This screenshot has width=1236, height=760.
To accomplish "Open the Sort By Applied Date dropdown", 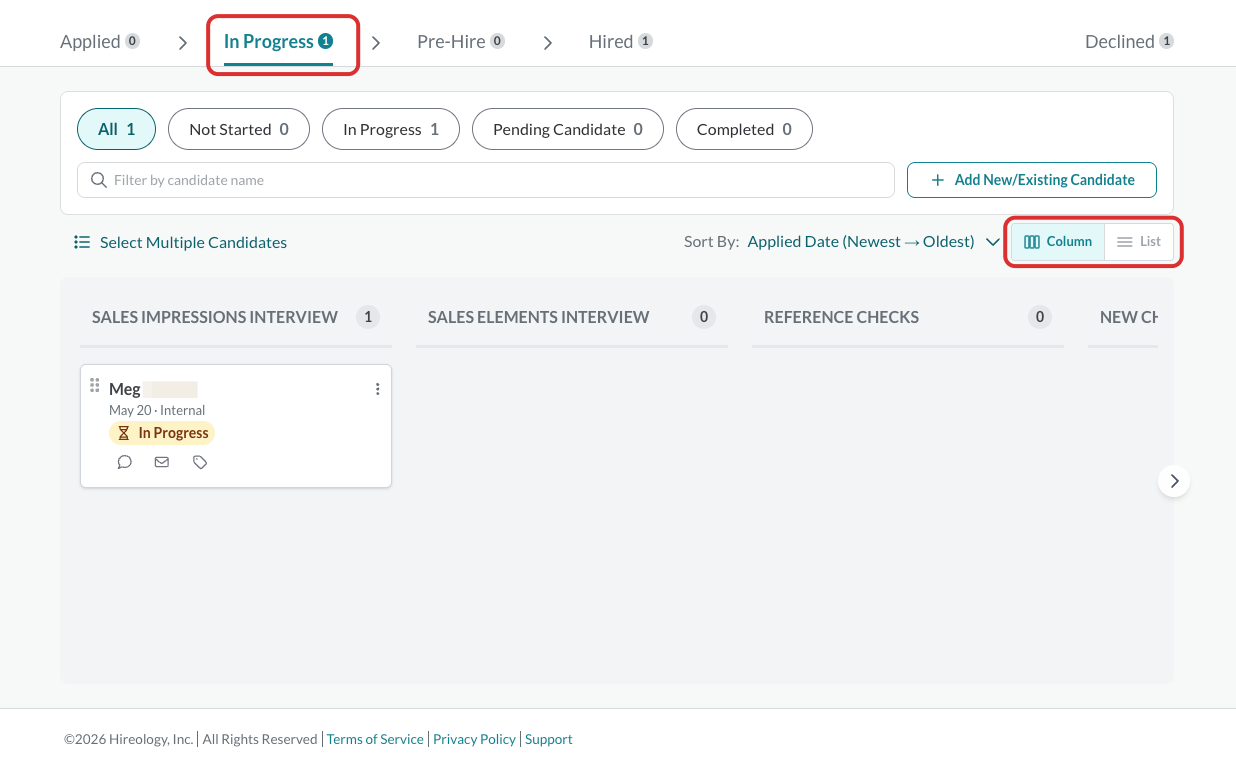I will [873, 242].
